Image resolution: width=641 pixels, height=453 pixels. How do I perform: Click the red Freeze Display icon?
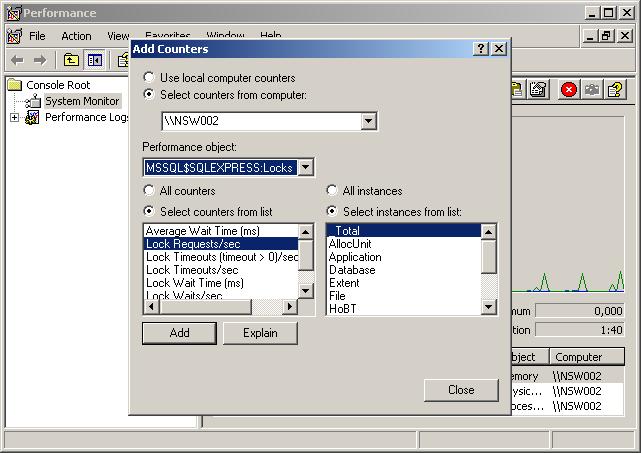pos(569,90)
